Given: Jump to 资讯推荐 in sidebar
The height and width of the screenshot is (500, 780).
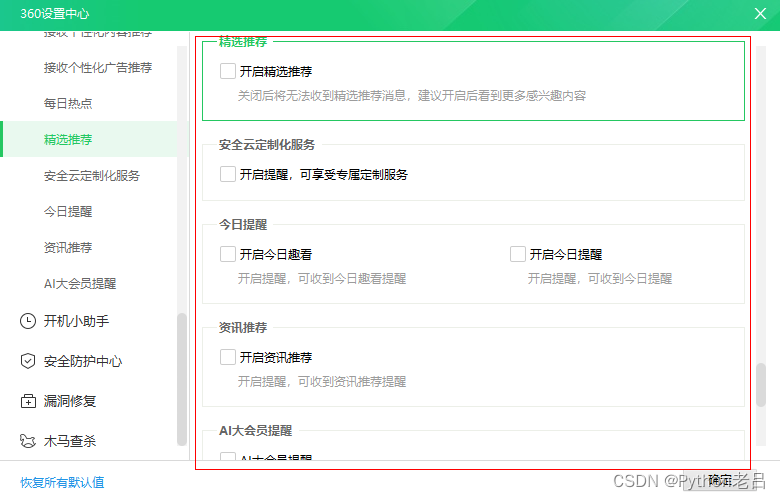Looking at the screenshot, I should click(x=68, y=247).
